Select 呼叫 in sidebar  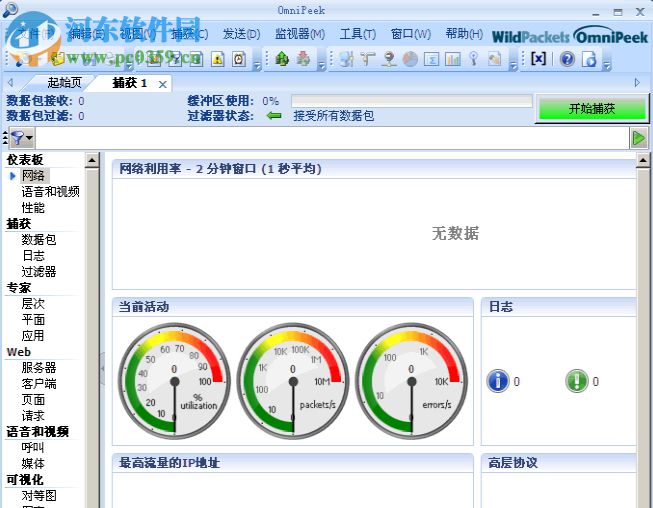pyautogui.click(x=33, y=448)
